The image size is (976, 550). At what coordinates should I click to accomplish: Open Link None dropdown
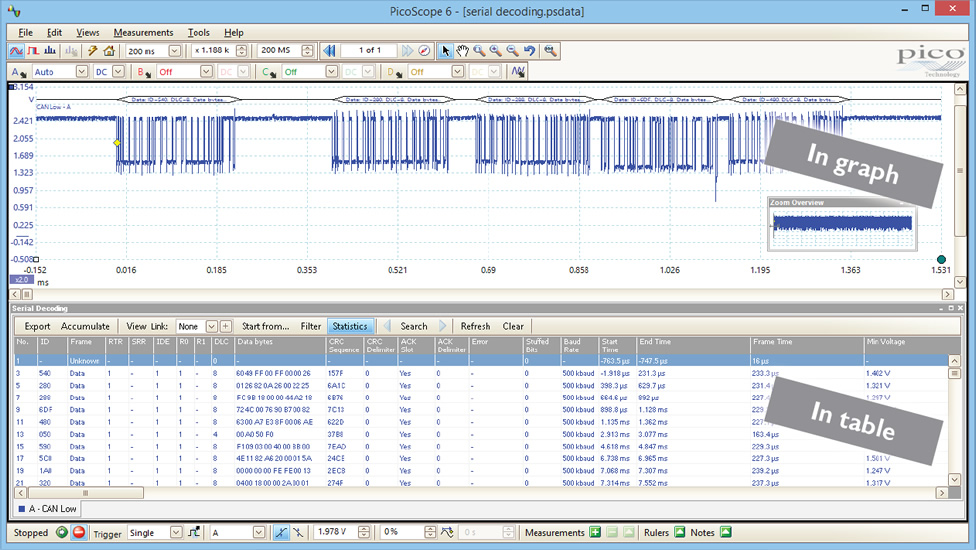(212, 326)
